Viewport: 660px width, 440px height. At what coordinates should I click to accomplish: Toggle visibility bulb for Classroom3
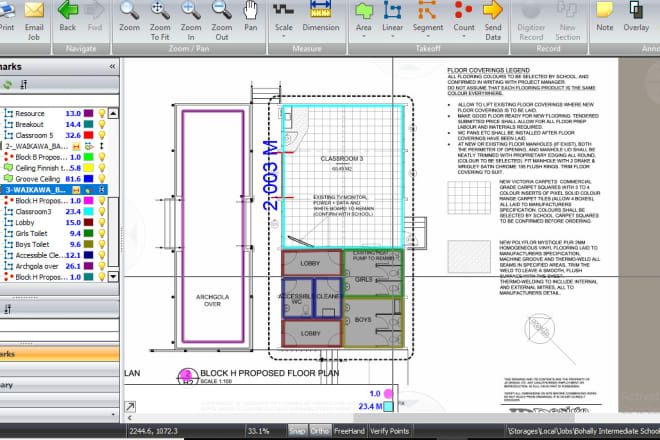click(101, 211)
